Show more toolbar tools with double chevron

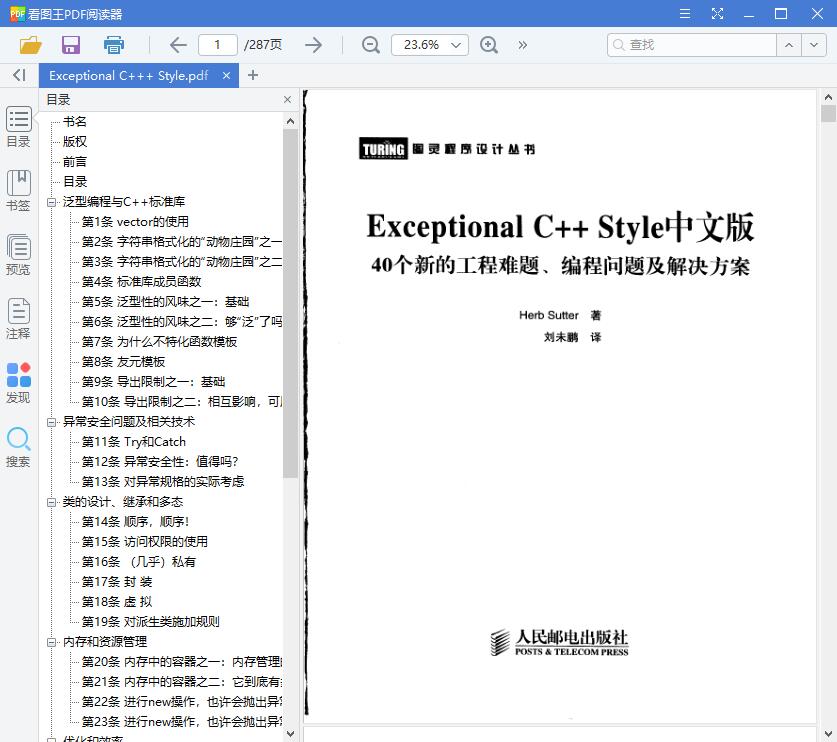(x=523, y=45)
